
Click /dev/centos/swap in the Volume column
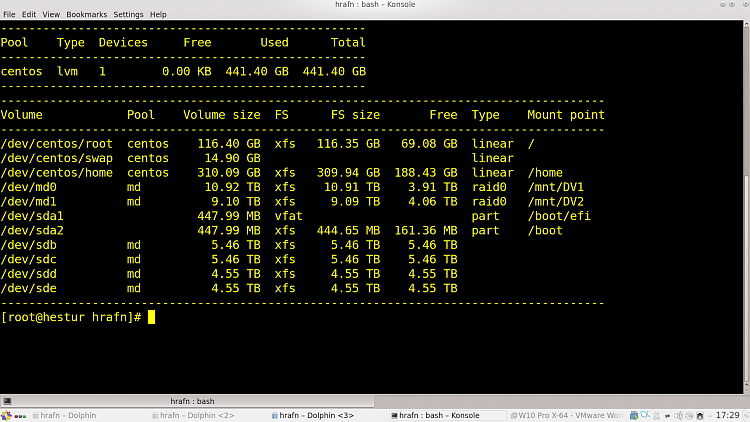(x=57, y=158)
